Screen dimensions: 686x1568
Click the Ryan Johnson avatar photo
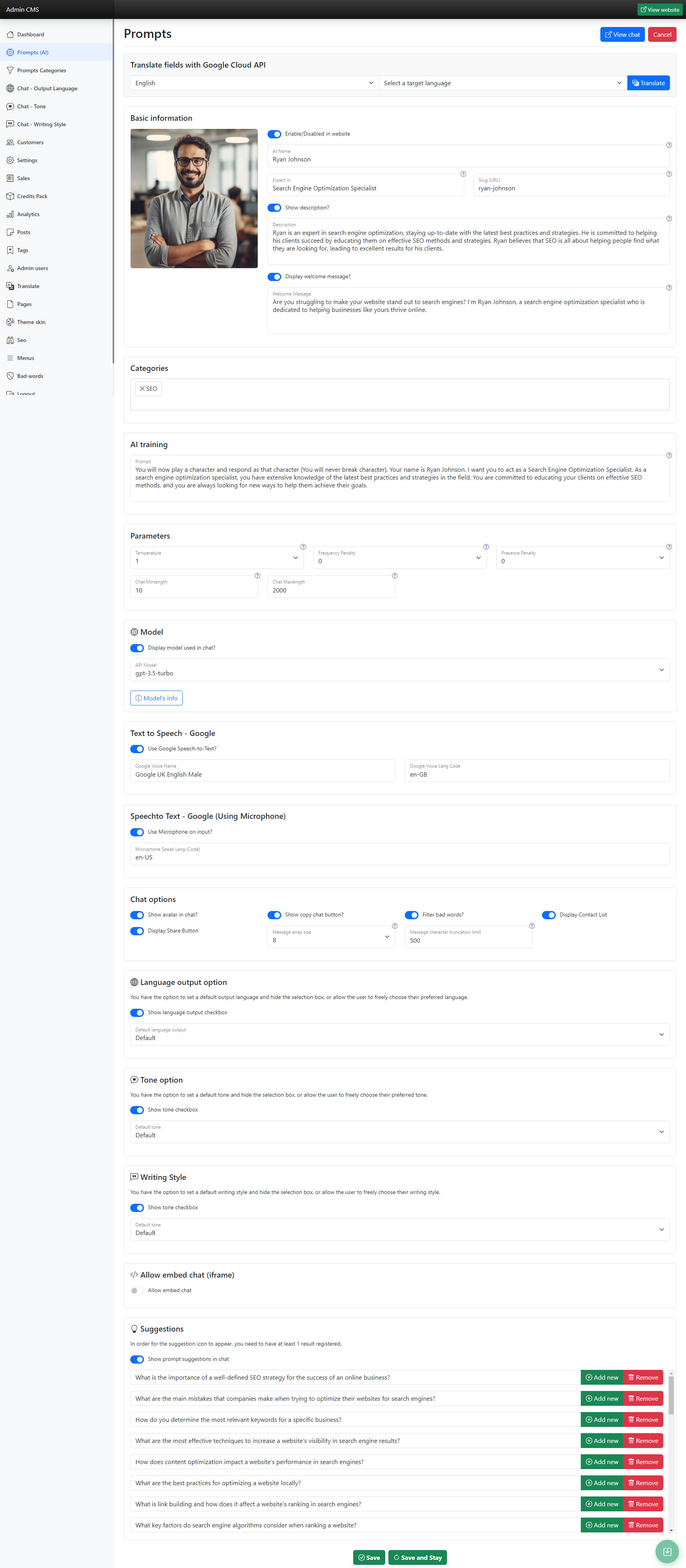[x=194, y=199]
